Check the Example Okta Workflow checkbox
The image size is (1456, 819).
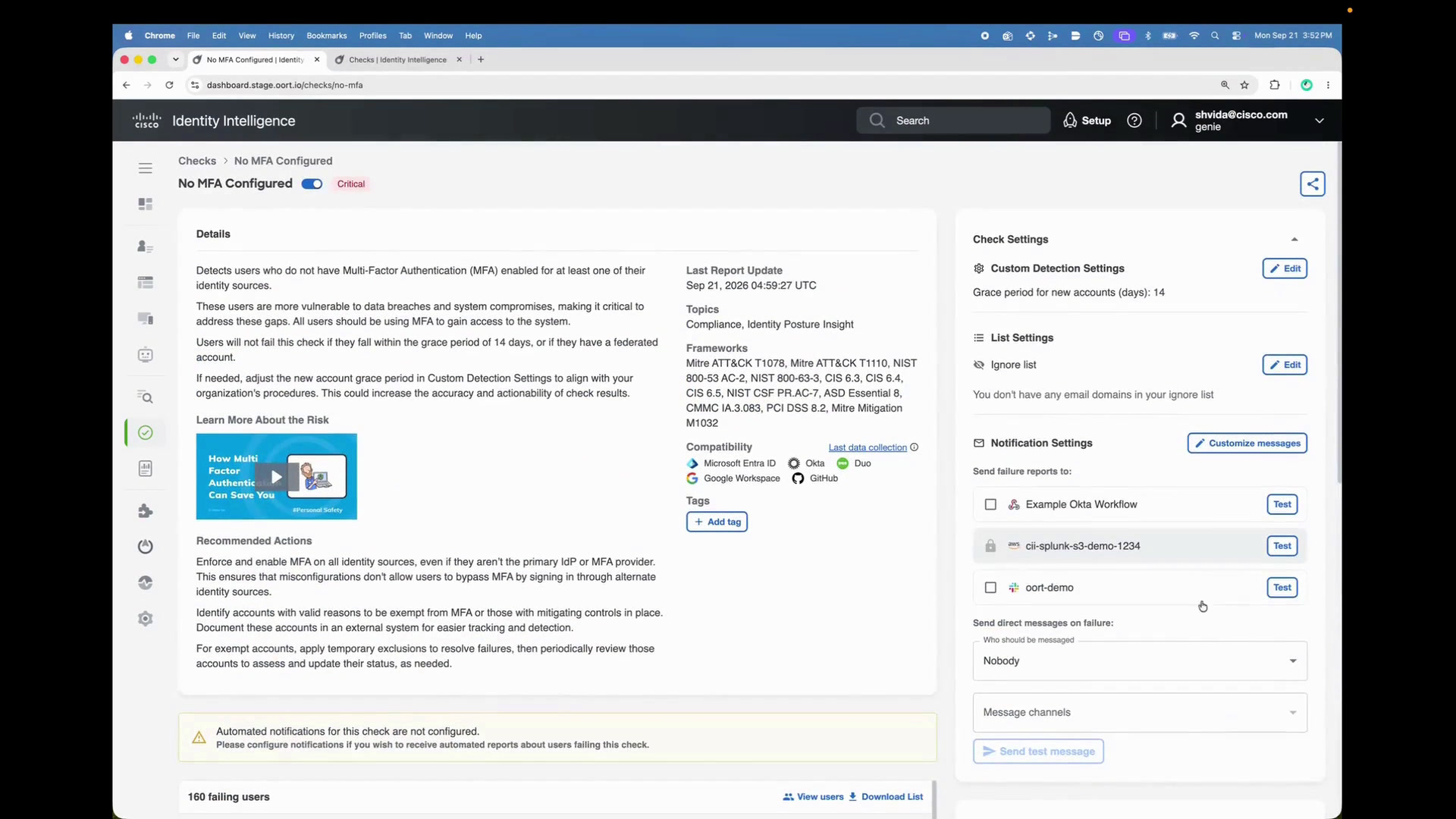coord(990,504)
